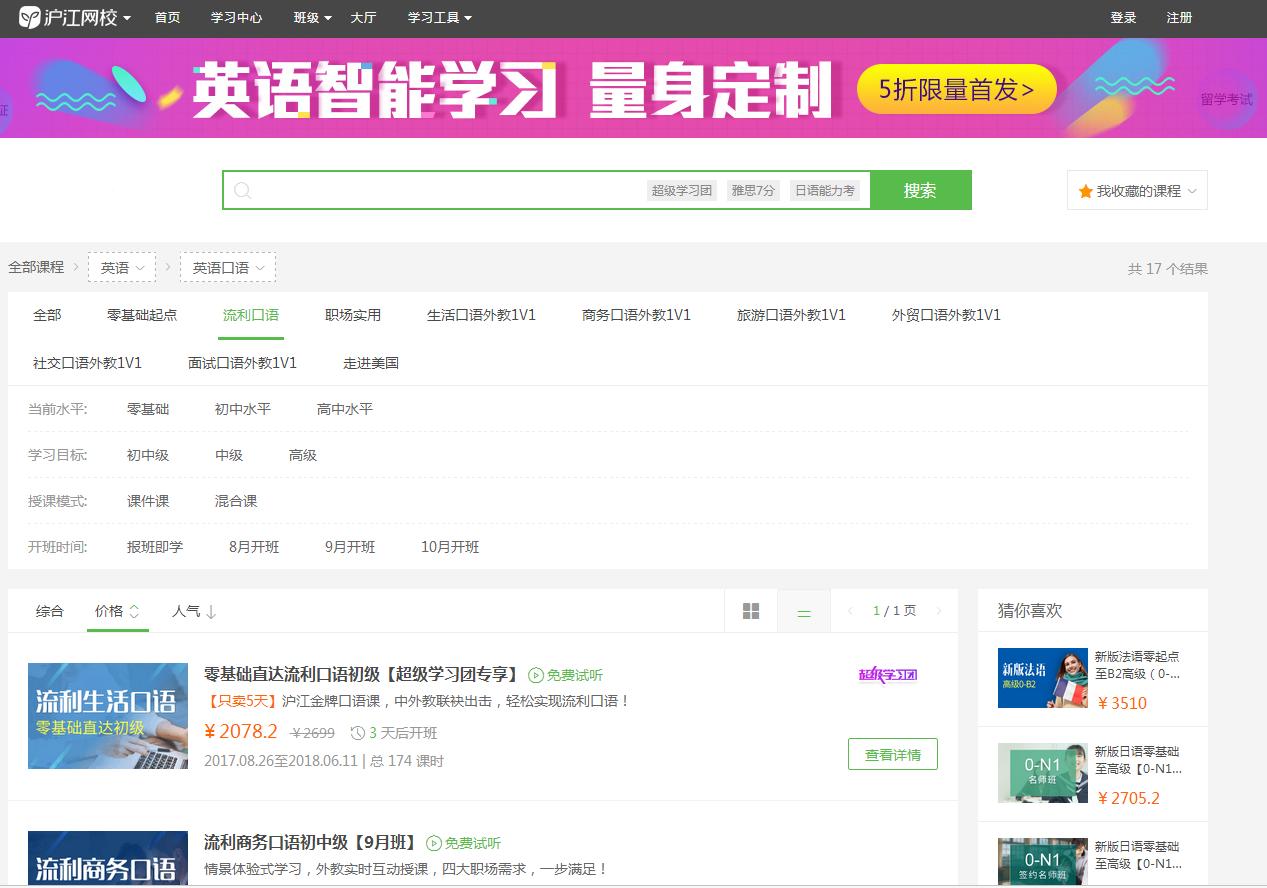This screenshot has width=1267, height=888.
Task: Toggle the 零基础 level filter
Action: click(148, 408)
